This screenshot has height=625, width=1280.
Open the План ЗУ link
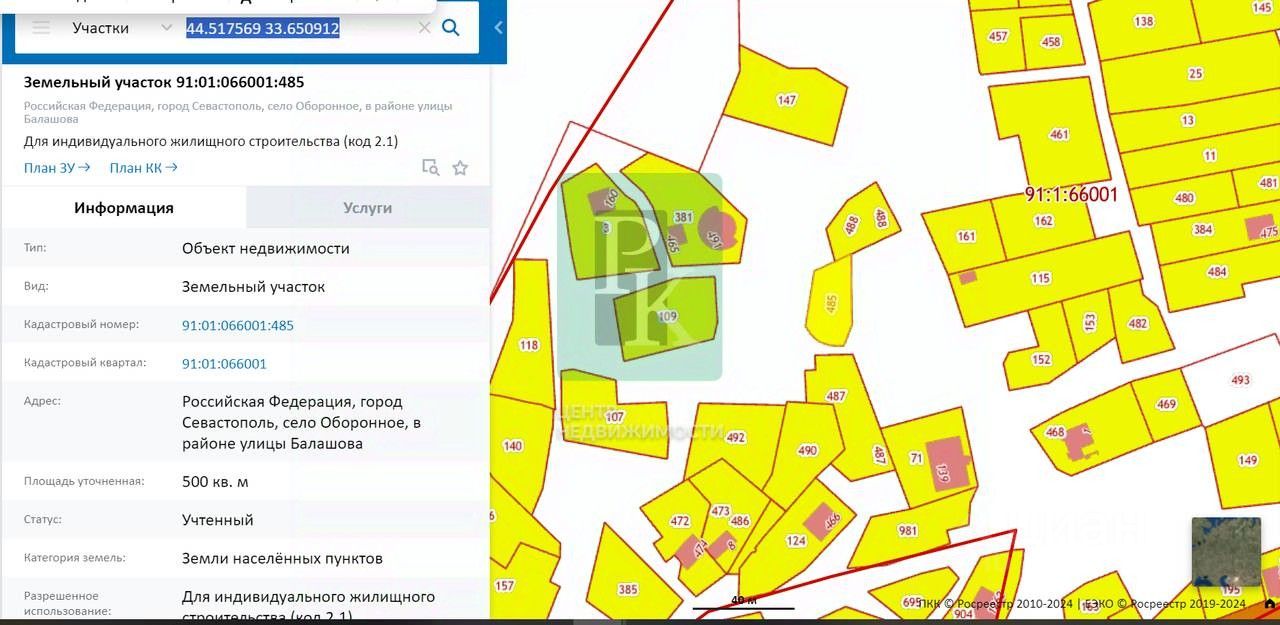pyautogui.click(x=57, y=168)
